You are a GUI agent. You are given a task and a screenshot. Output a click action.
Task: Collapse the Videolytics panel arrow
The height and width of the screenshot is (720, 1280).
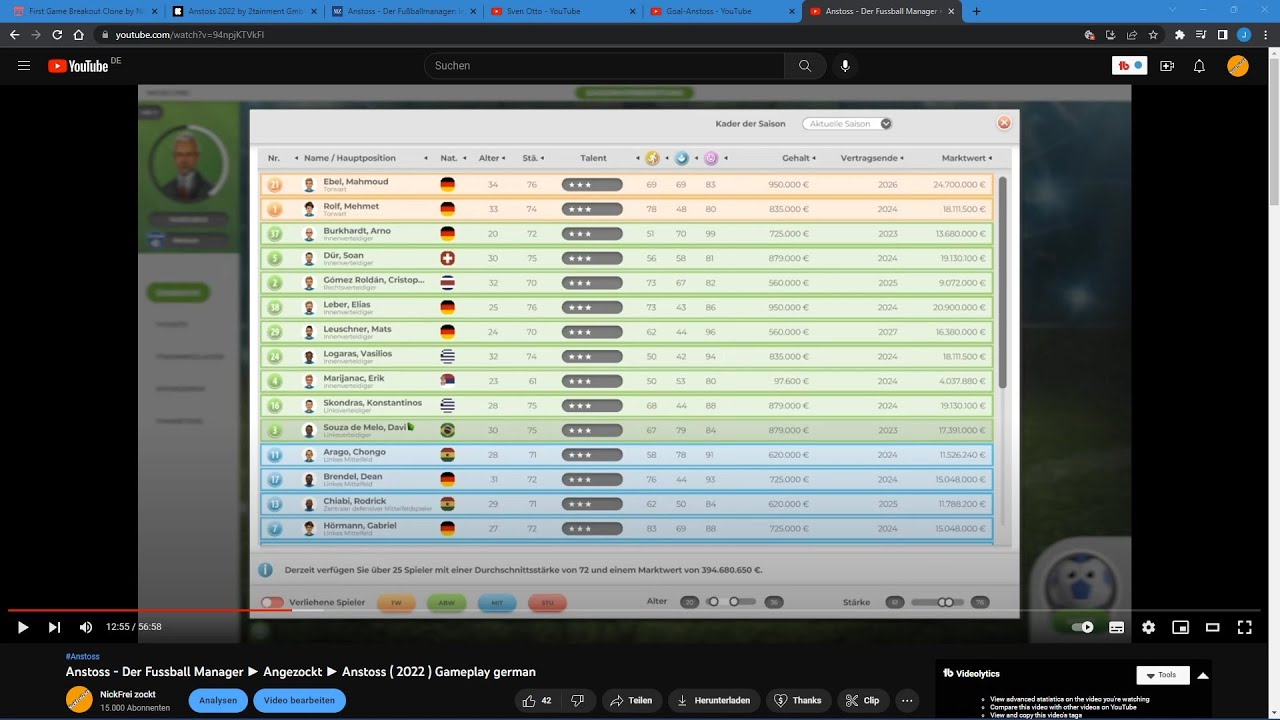coord(1203,675)
